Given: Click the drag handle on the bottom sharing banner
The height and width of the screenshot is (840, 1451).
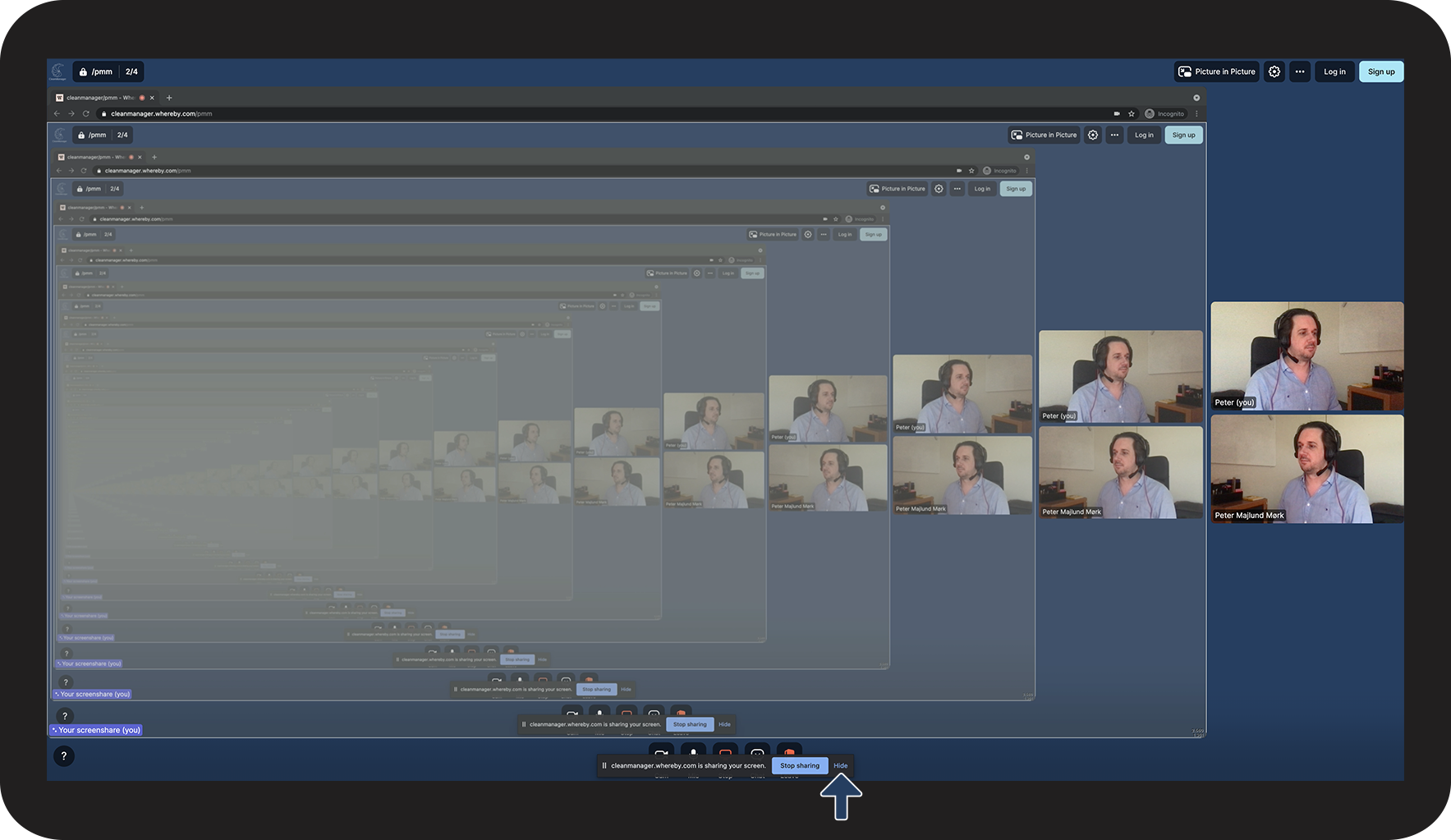Looking at the screenshot, I should tap(604, 765).
